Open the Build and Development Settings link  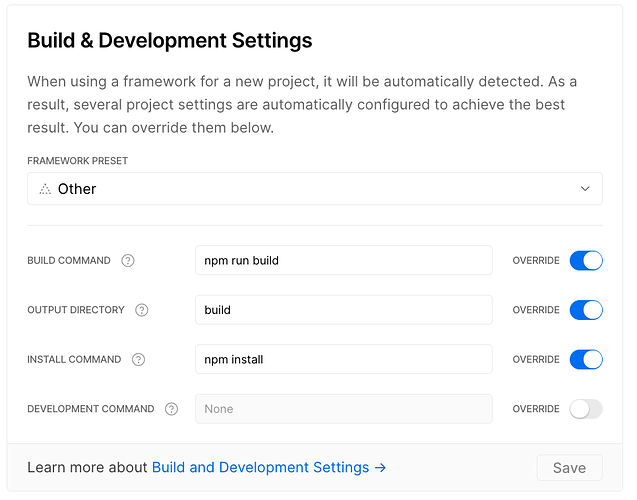click(268, 468)
